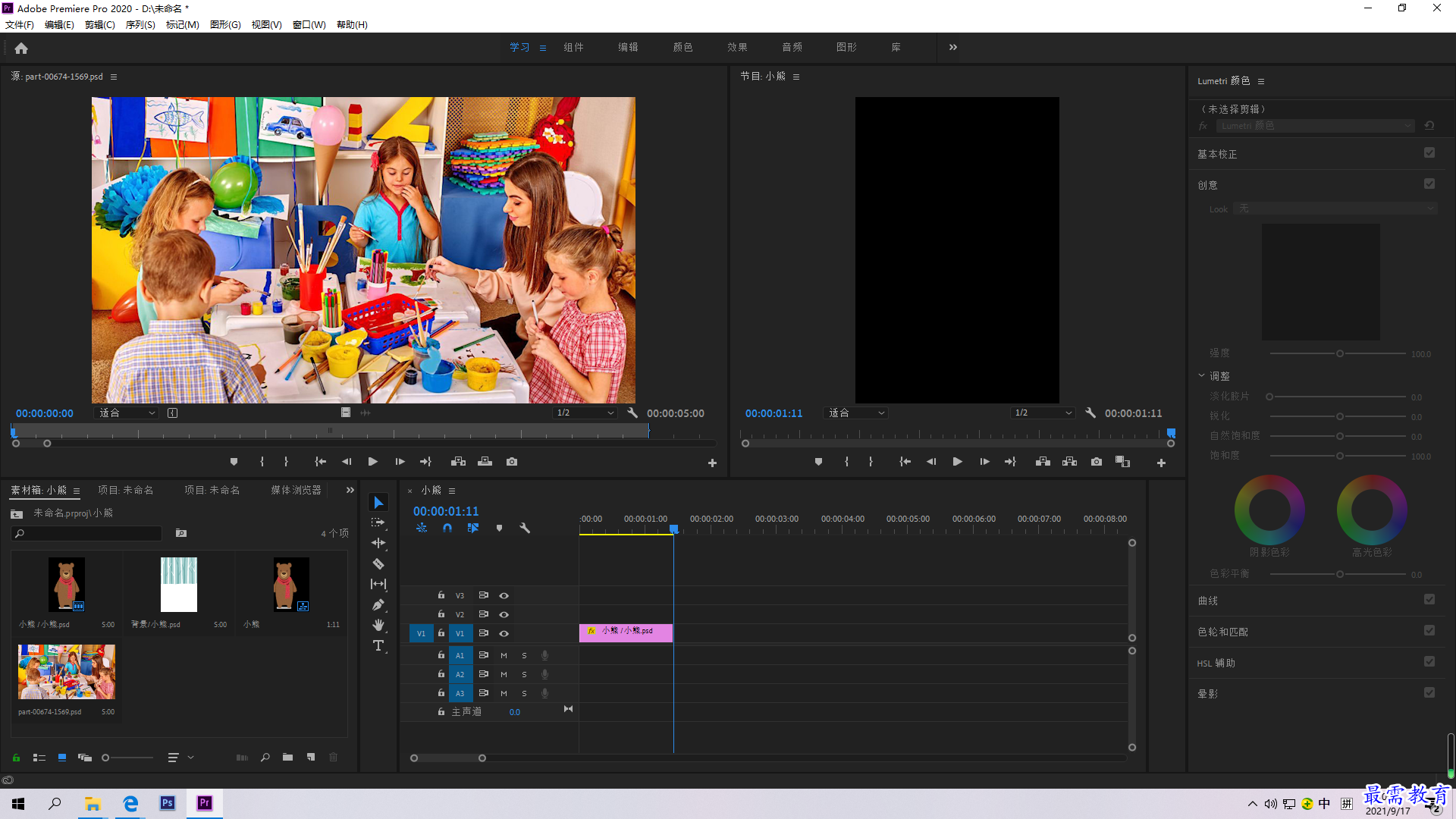Click Lift button in program monitor
Viewport: 1456px width, 819px height.
coord(1043,461)
